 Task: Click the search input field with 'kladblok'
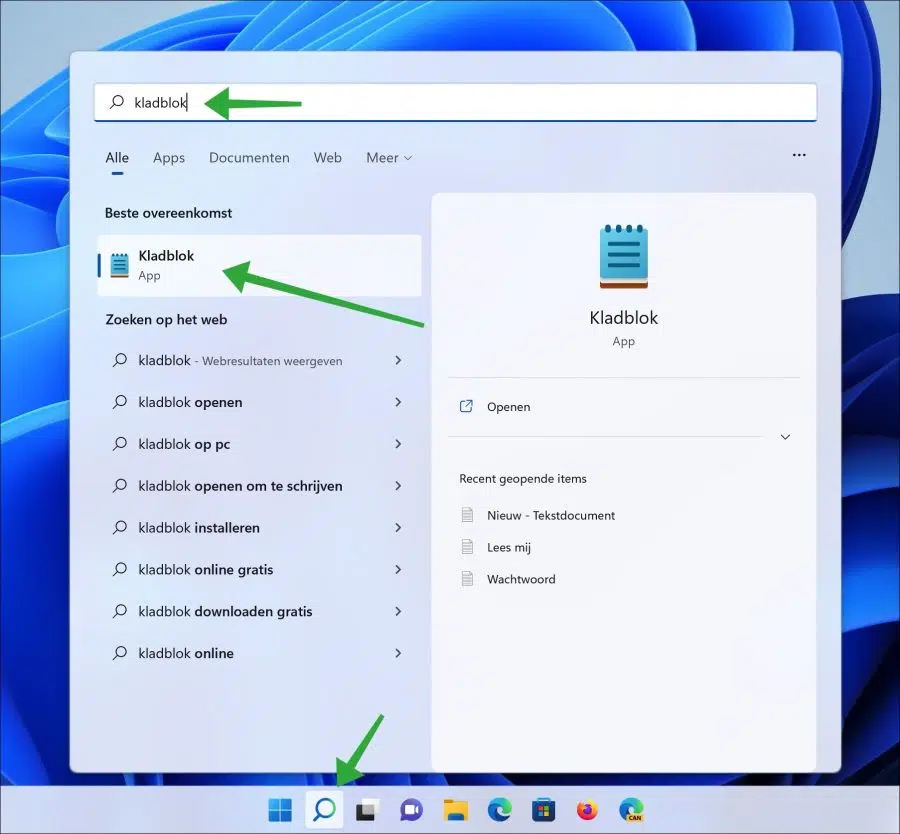[455, 102]
